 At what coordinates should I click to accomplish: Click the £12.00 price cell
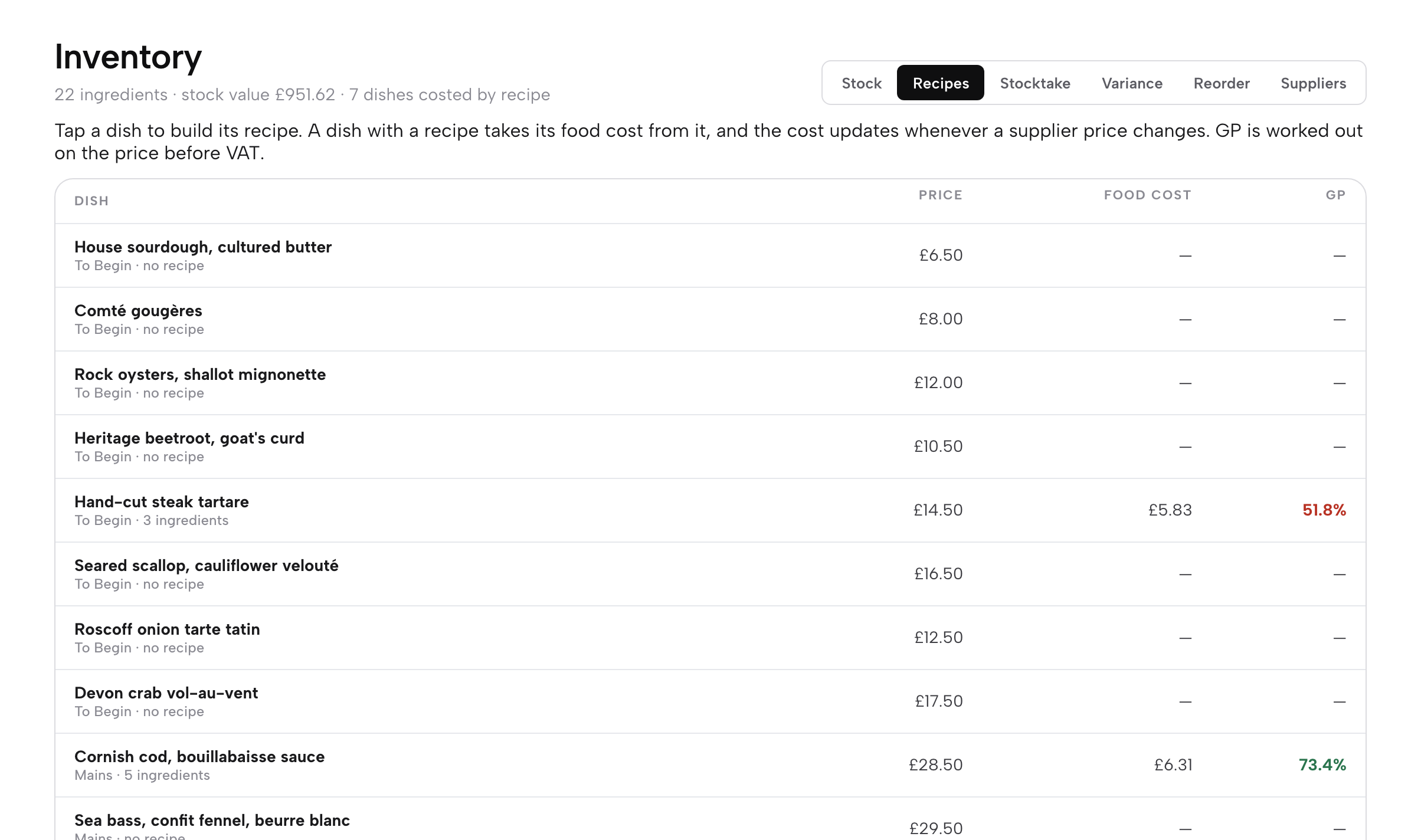[x=938, y=383]
